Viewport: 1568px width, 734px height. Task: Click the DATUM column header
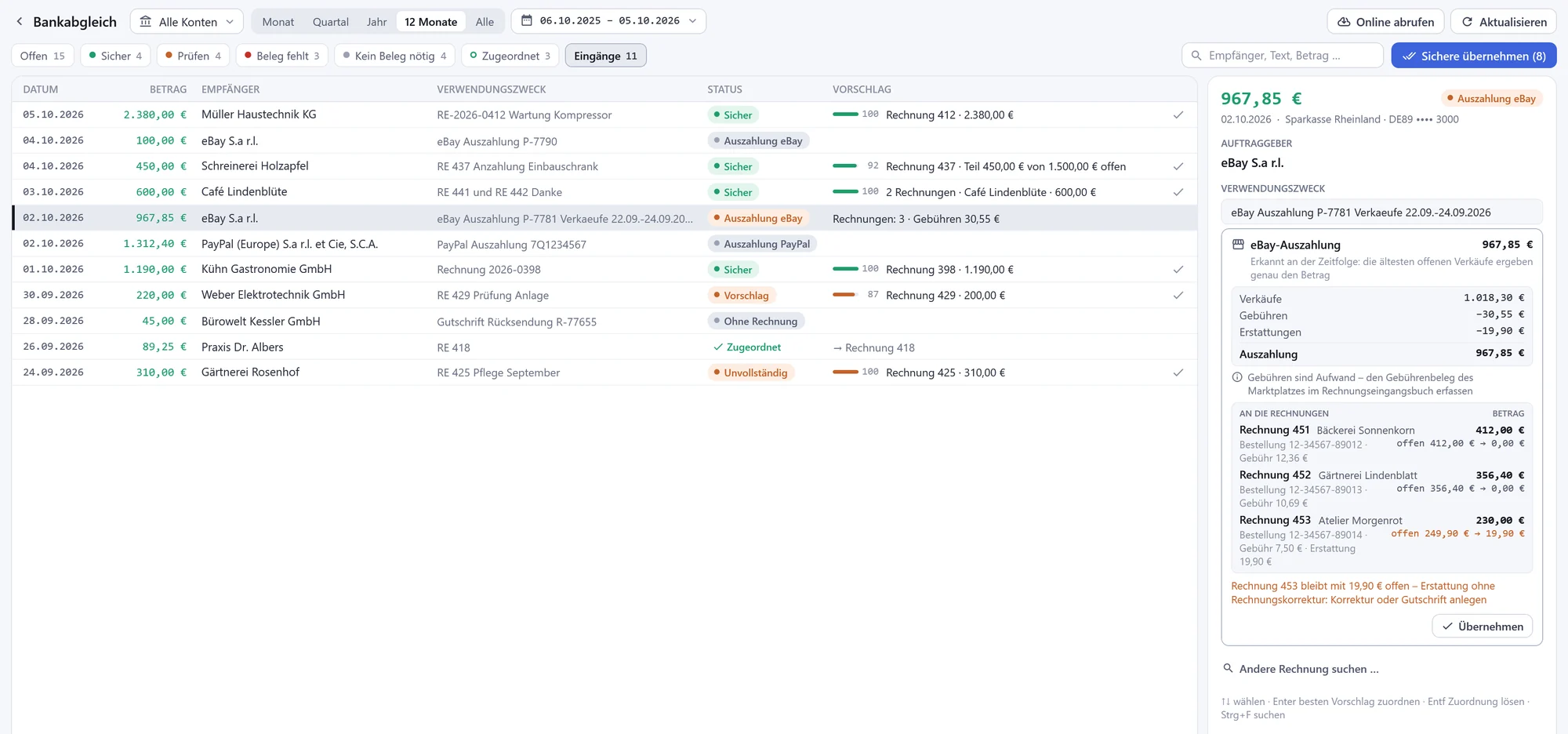41,89
